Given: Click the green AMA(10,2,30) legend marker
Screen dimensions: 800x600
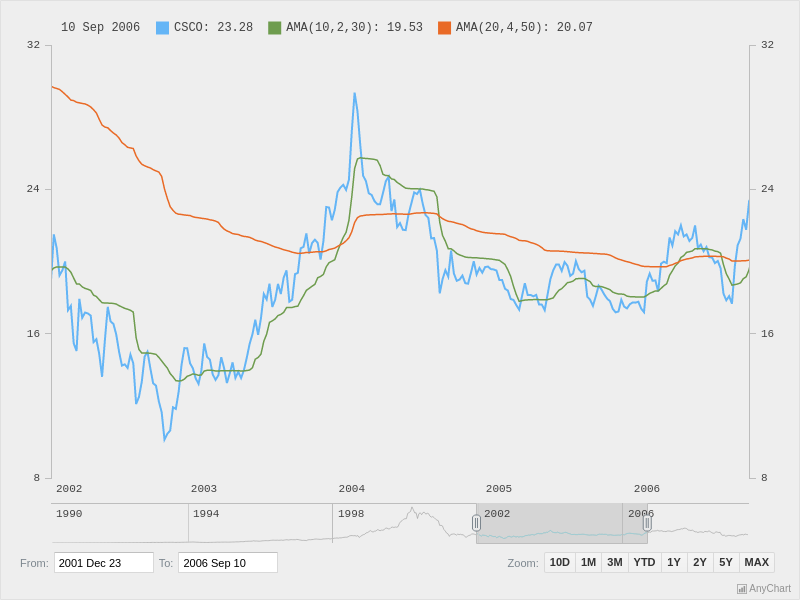Looking at the screenshot, I should [274, 28].
